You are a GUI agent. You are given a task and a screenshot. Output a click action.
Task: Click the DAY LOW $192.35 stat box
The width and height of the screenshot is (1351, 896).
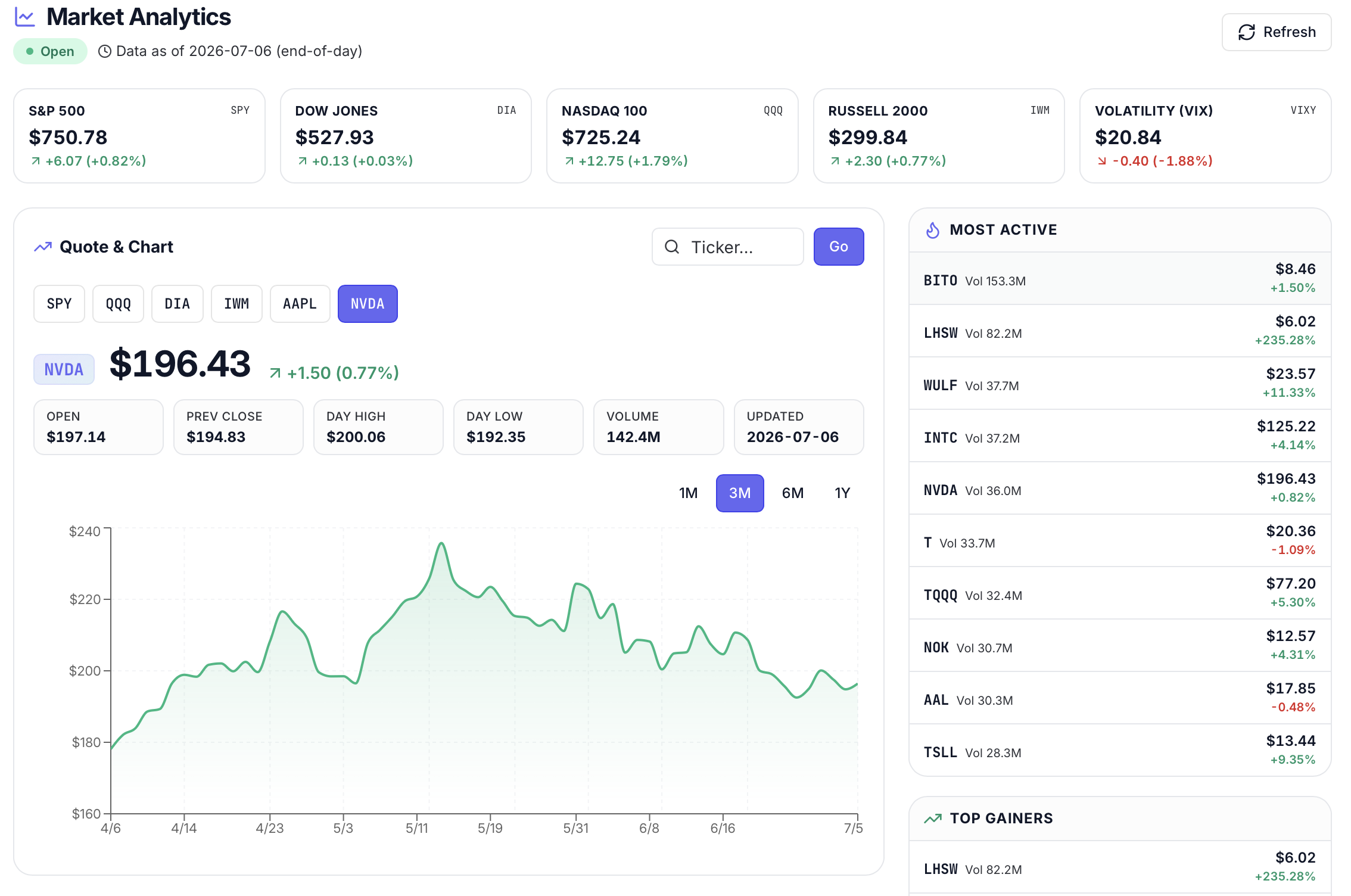[518, 427]
